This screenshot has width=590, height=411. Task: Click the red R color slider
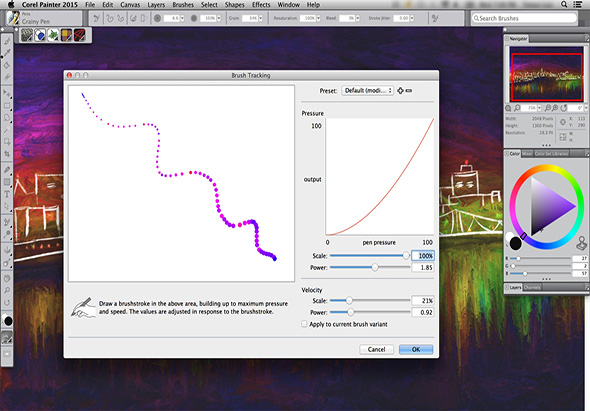540,259
